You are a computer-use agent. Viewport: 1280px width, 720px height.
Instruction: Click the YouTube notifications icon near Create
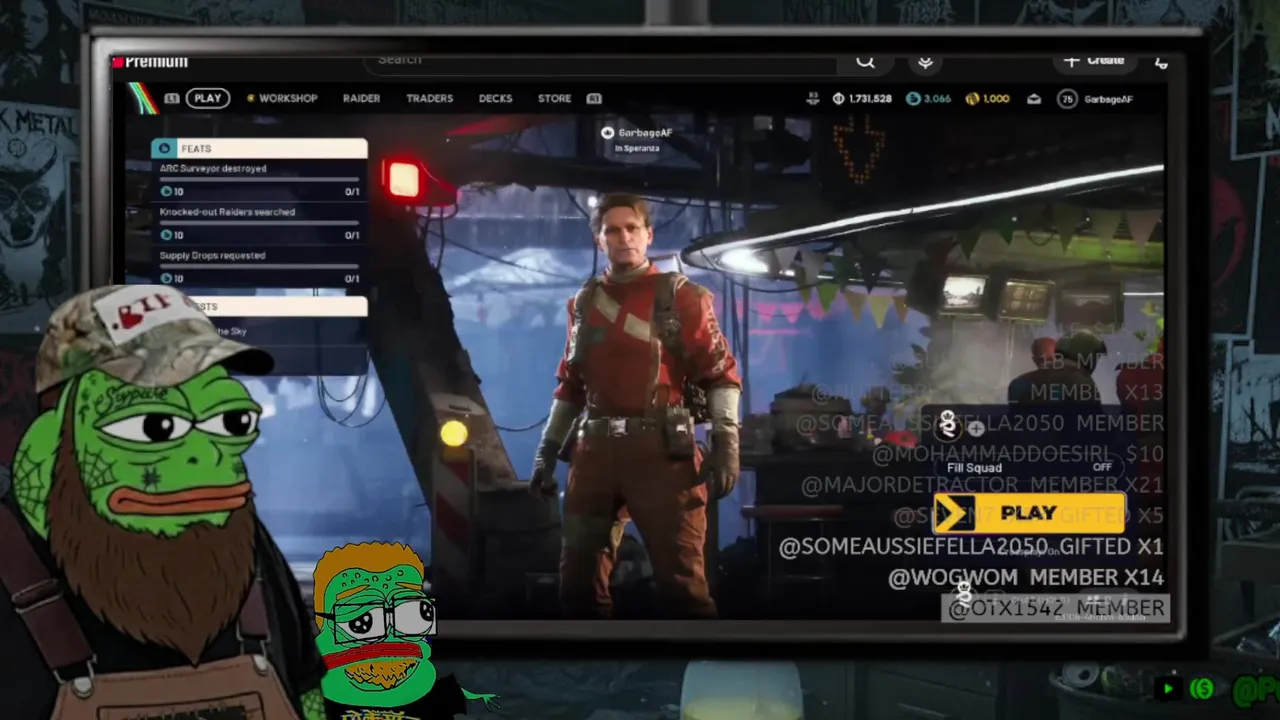pos(1161,62)
